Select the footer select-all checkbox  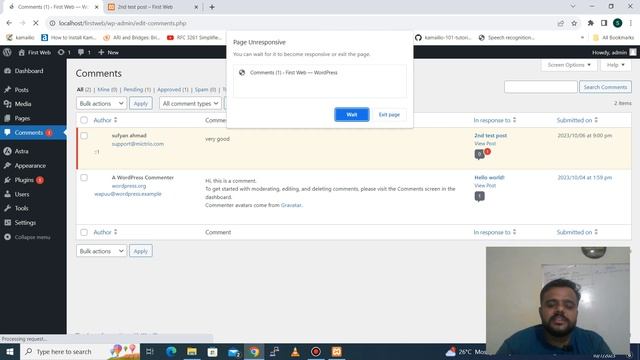pyautogui.click(x=84, y=232)
